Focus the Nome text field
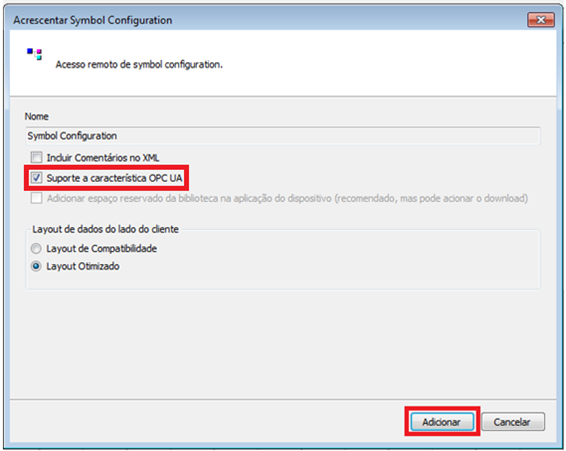Screen dimensions: 566x451 [283, 136]
